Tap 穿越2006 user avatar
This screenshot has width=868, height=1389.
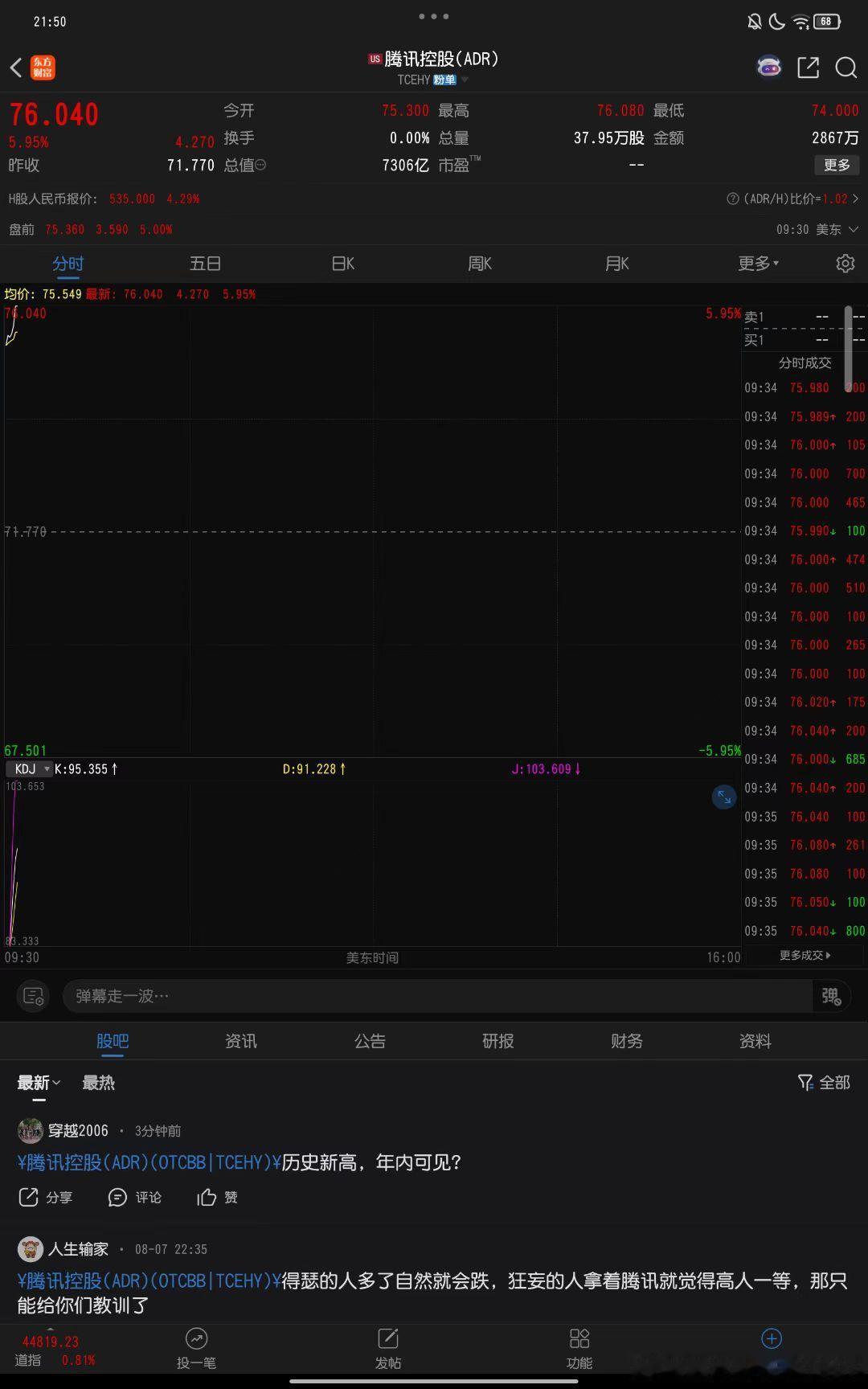pos(31,1130)
